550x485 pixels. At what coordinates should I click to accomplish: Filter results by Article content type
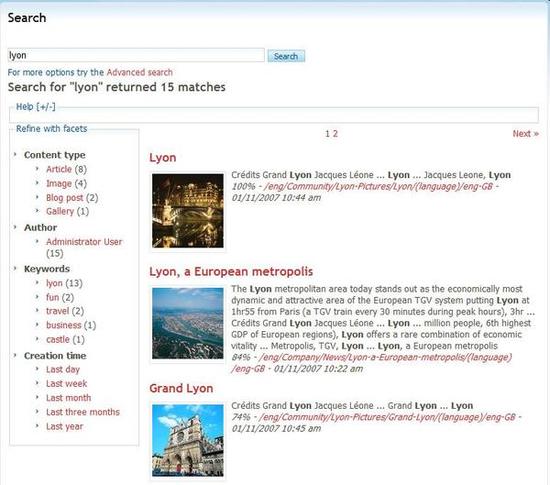point(59,169)
